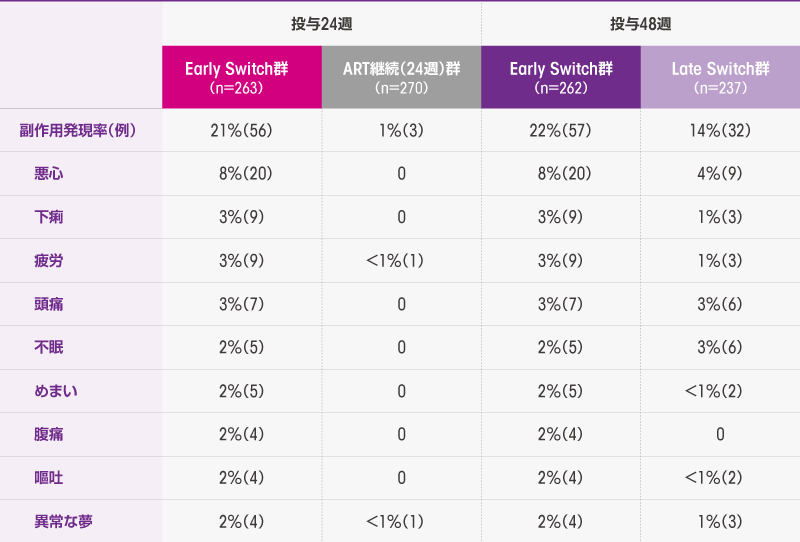Click the 腹痛 row label
Image resolution: width=800 pixels, height=542 pixels.
coord(48,434)
